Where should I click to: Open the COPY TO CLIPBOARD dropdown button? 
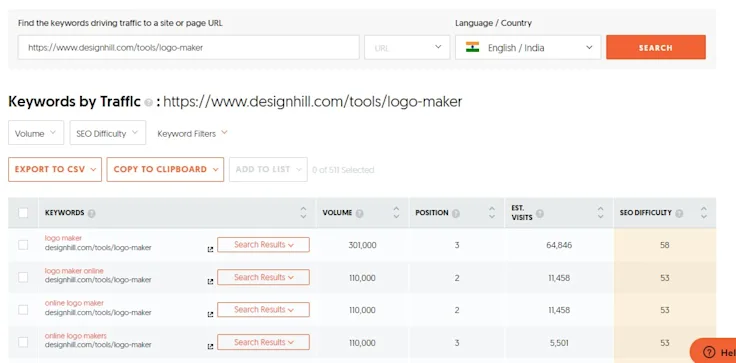click(165, 169)
